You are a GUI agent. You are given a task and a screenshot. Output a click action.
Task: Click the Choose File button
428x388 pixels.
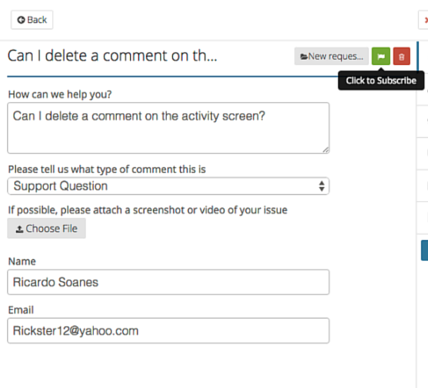pyautogui.click(x=47, y=228)
